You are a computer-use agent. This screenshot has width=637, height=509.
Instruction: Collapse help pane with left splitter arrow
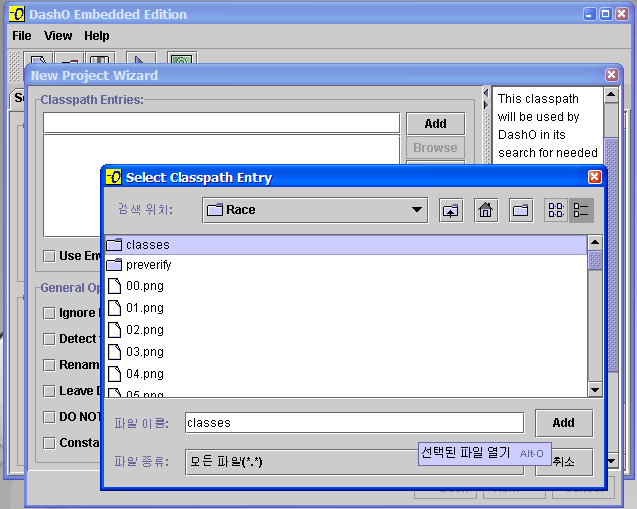pyautogui.click(x=486, y=93)
